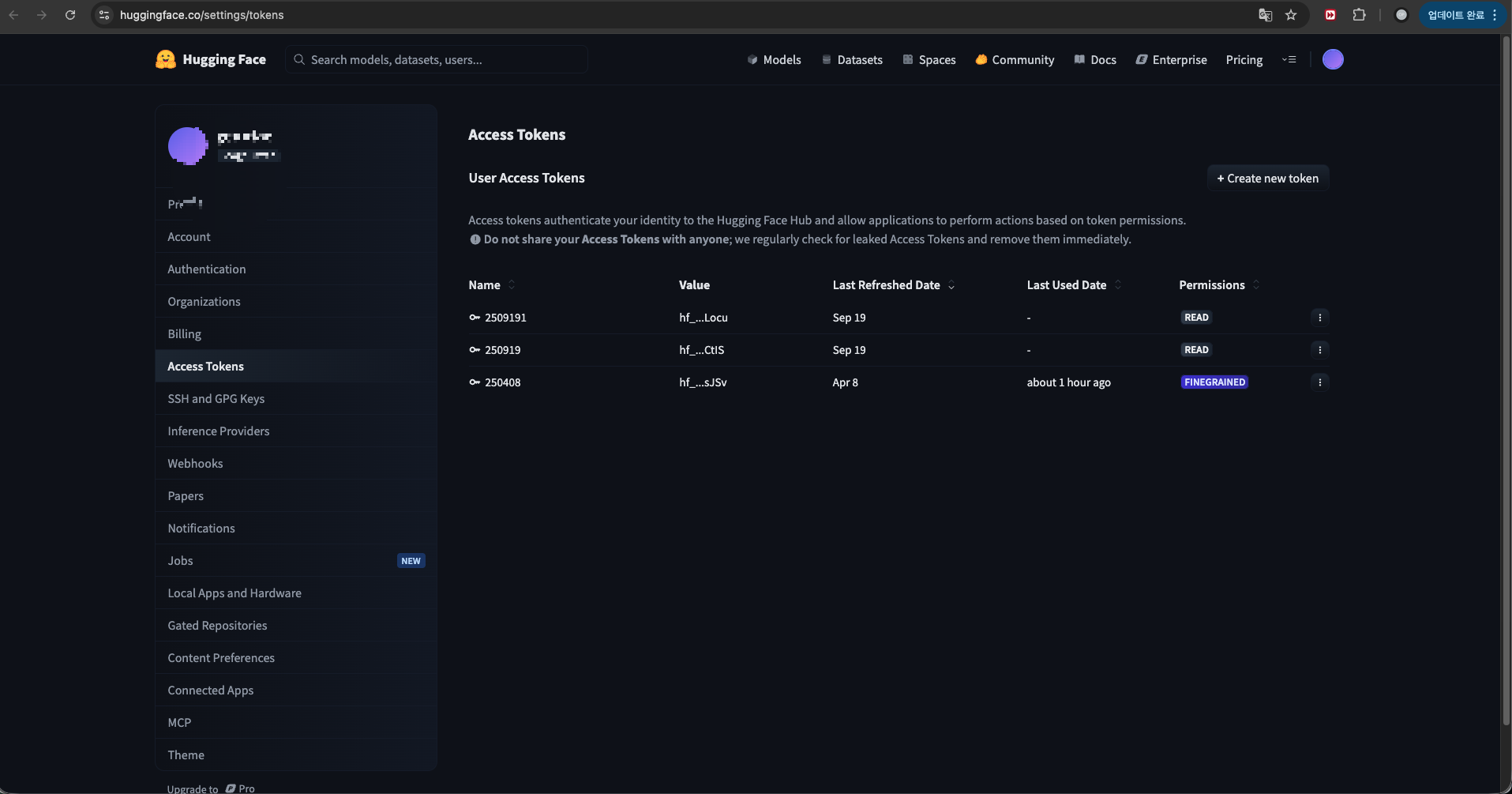The image size is (1512, 794).
Task: Go back with the browser back arrow
Action: [13, 15]
